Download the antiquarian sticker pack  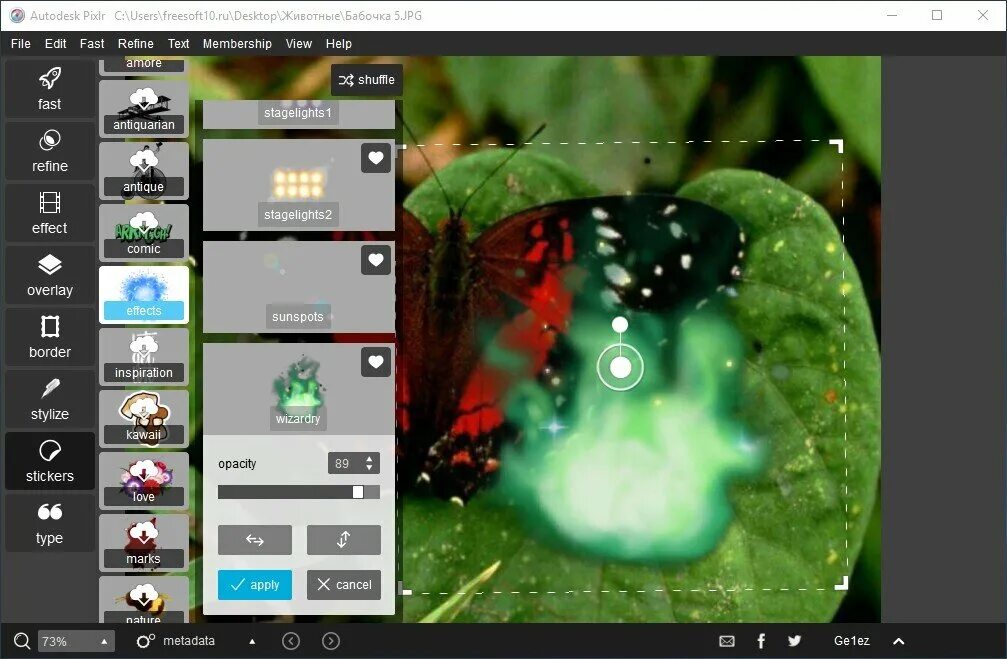[x=144, y=109]
